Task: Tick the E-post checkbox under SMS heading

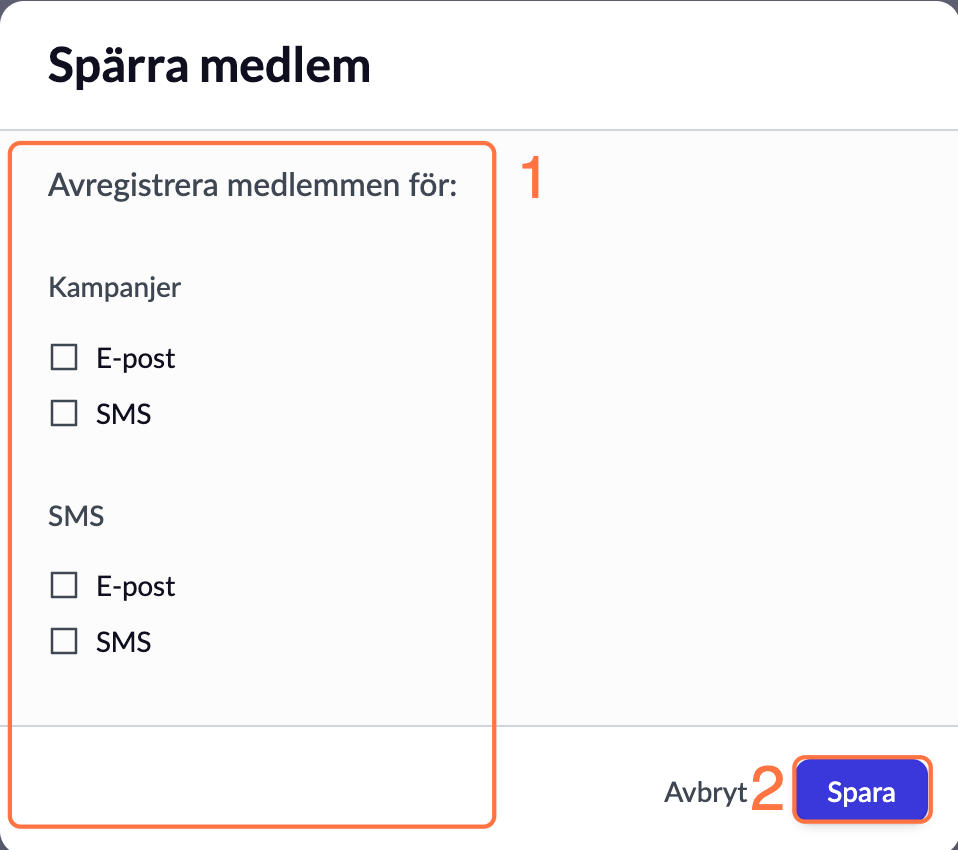Action: [64, 586]
